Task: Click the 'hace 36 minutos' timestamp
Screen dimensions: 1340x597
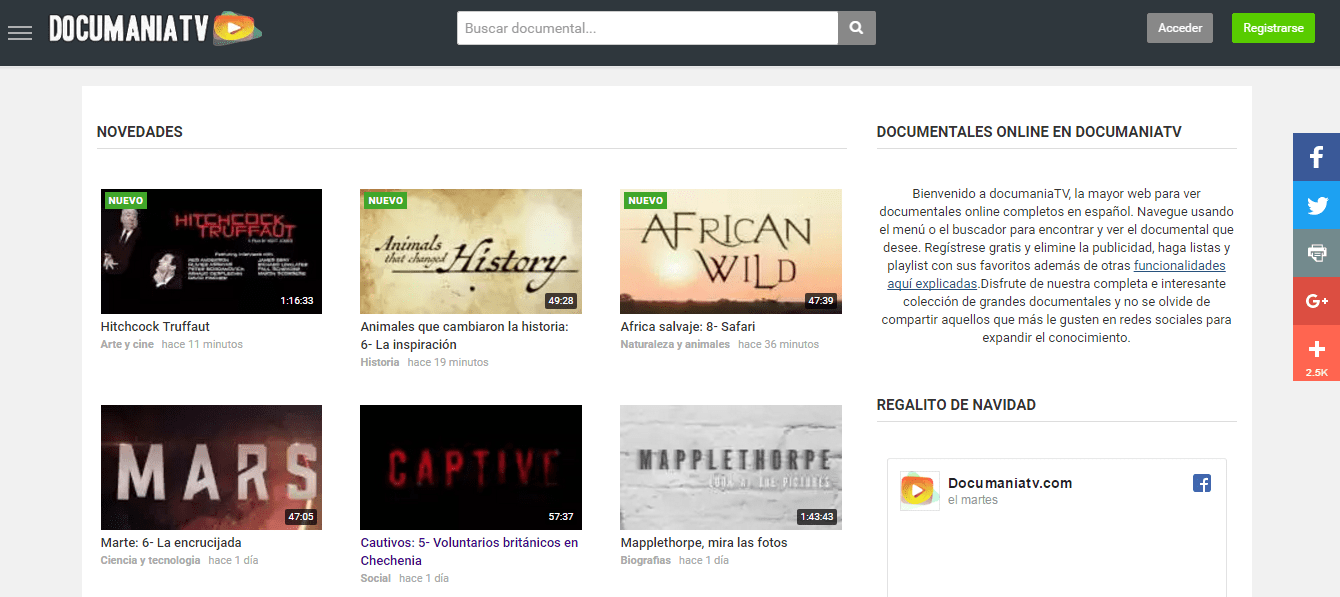Action: (778, 345)
